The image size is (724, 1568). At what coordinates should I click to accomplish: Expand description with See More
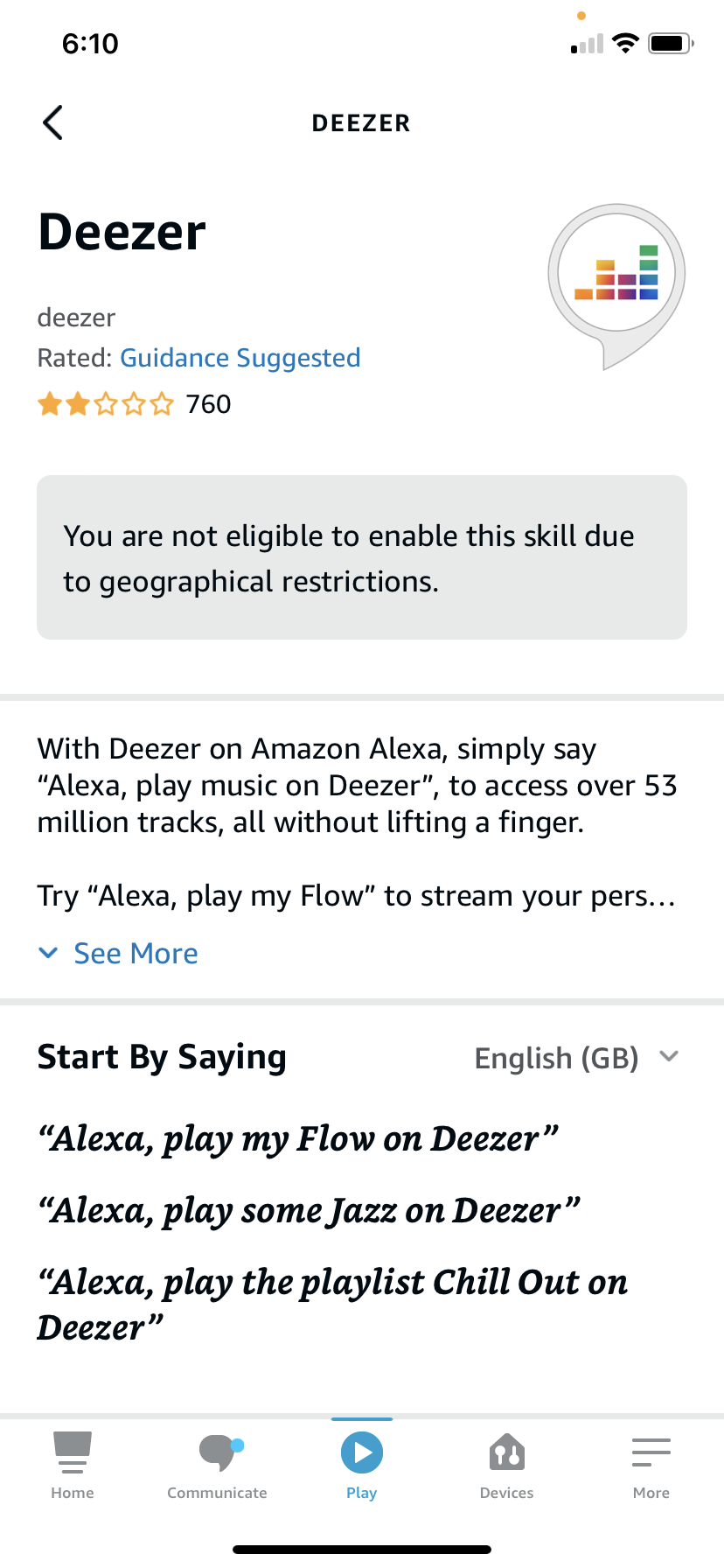point(136,953)
